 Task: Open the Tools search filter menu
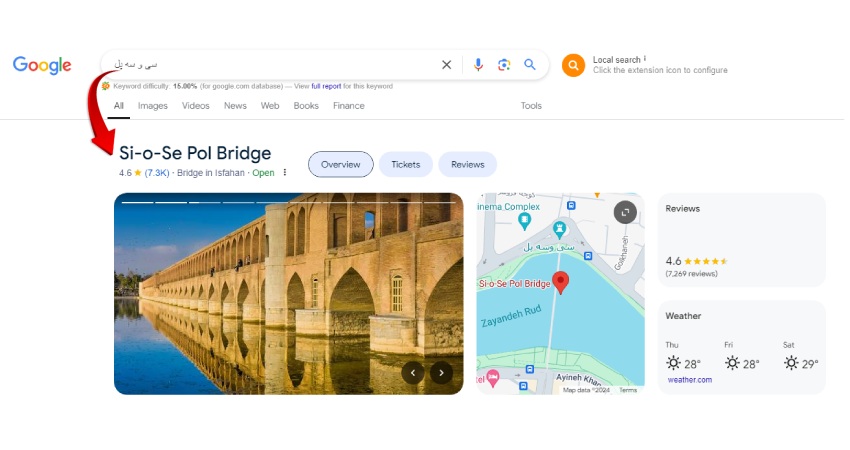[x=531, y=106]
